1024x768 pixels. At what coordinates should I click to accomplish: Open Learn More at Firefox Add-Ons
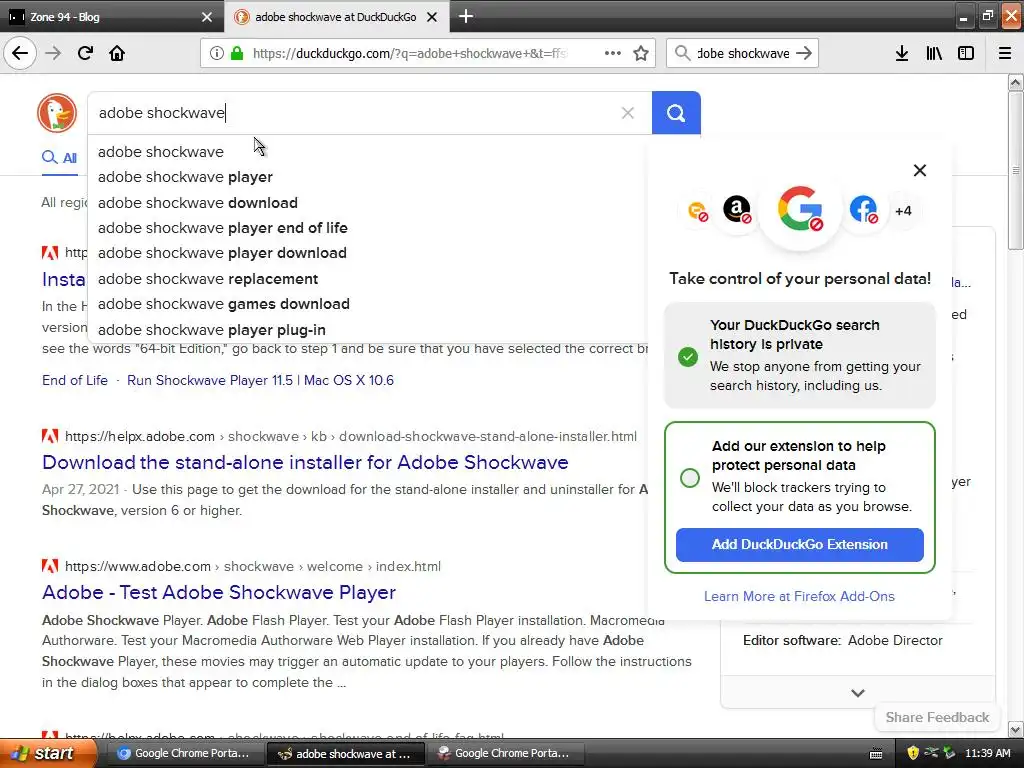[x=799, y=596]
